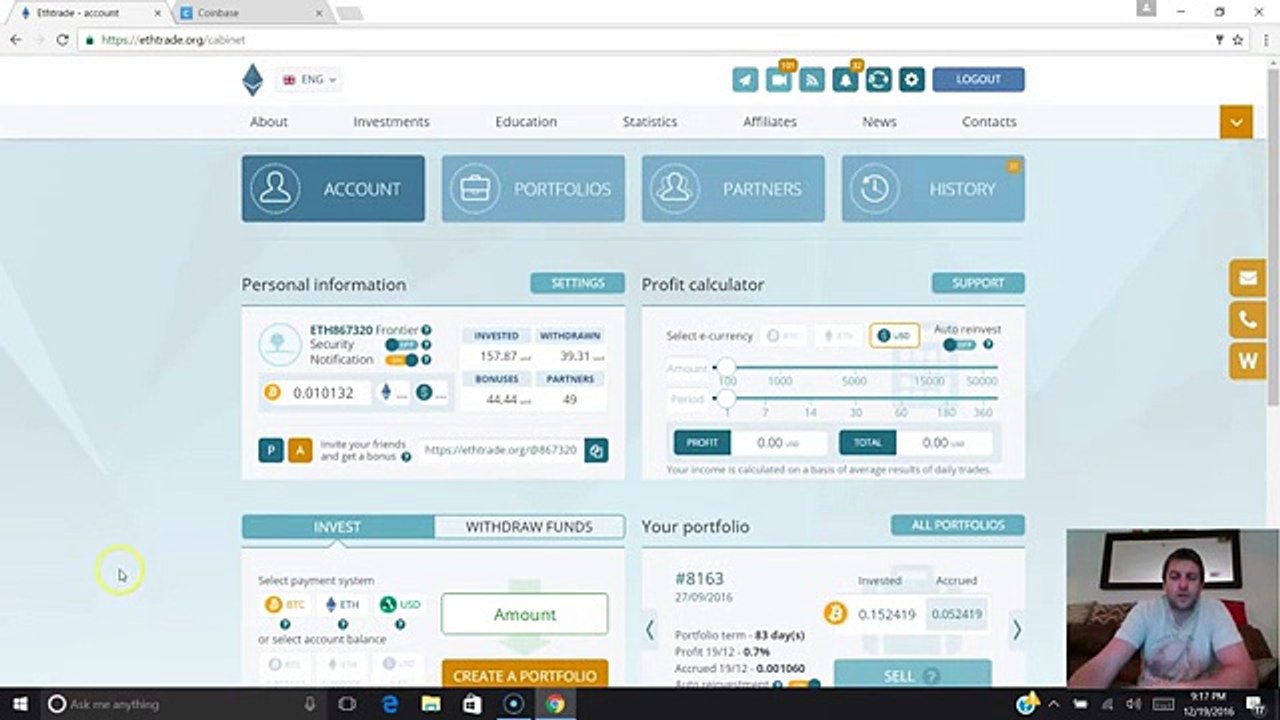Show previous portfolio with left chevron
This screenshot has width=1280, height=720.
650,629
